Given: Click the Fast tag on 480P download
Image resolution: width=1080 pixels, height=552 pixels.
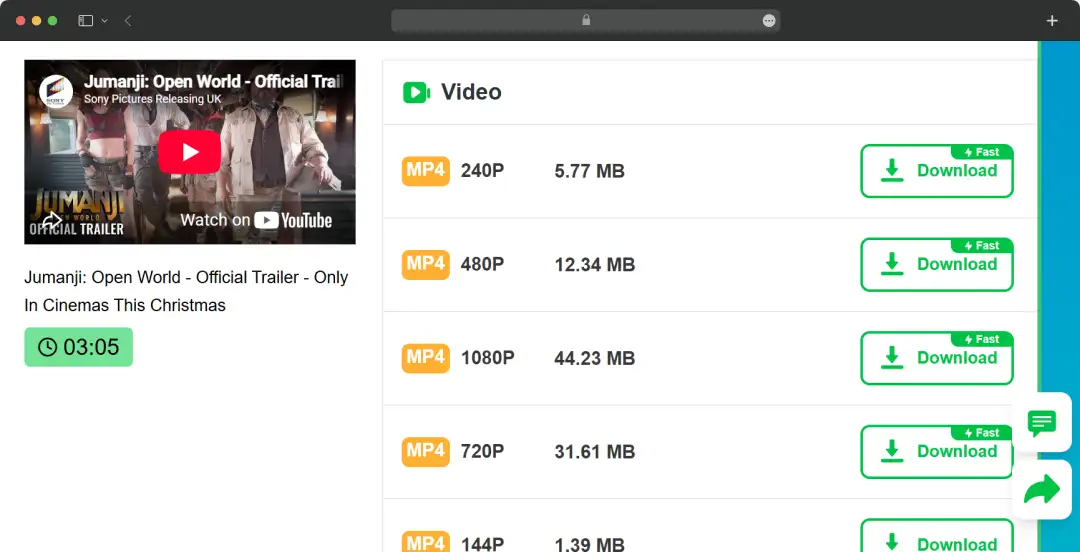Looking at the screenshot, I should coord(982,246).
